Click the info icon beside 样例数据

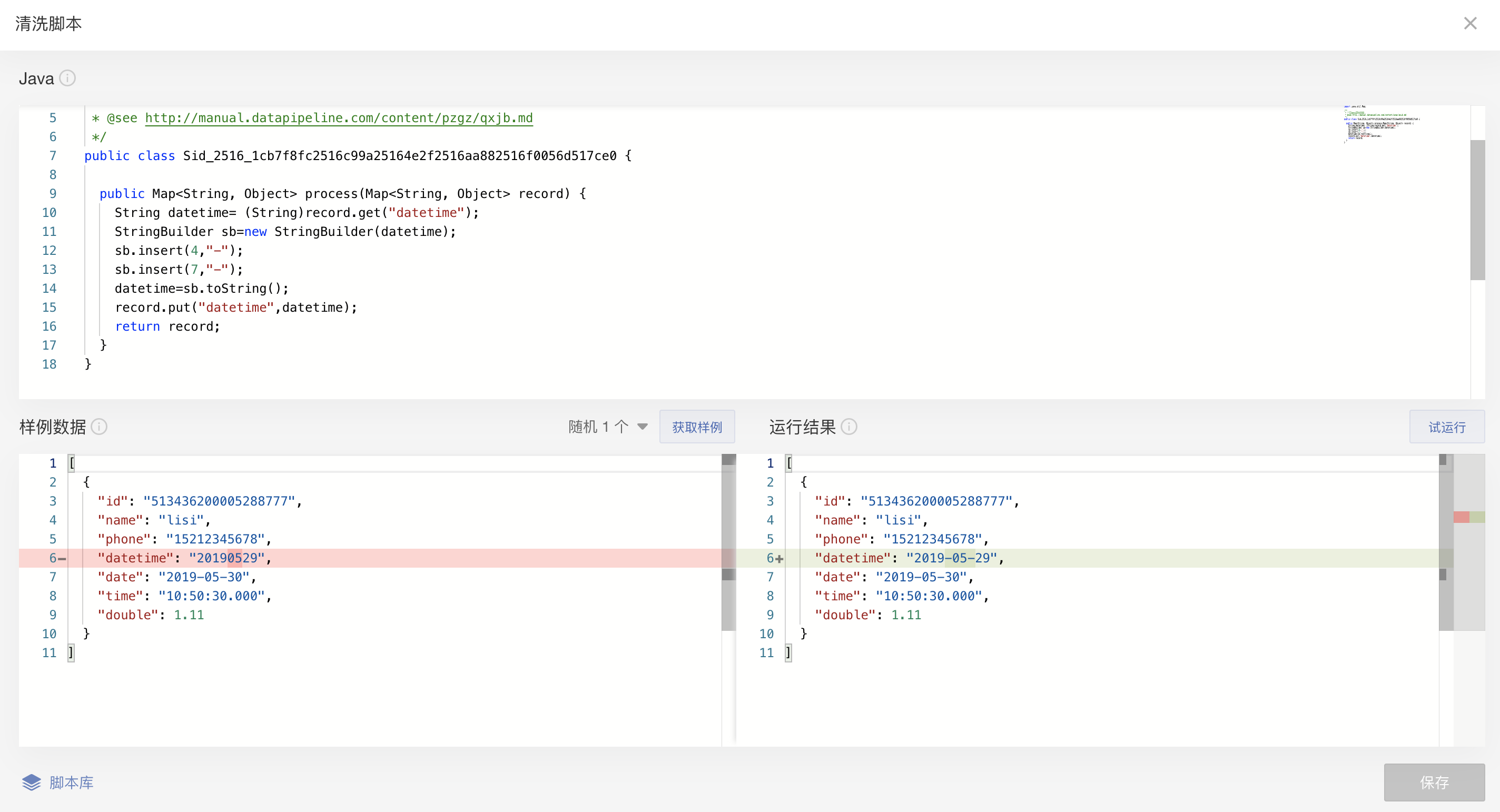pyautogui.click(x=99, y=427)
